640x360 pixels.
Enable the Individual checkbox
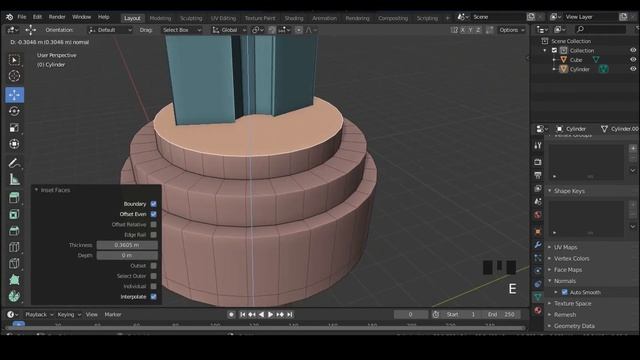(x=153, y=286)
